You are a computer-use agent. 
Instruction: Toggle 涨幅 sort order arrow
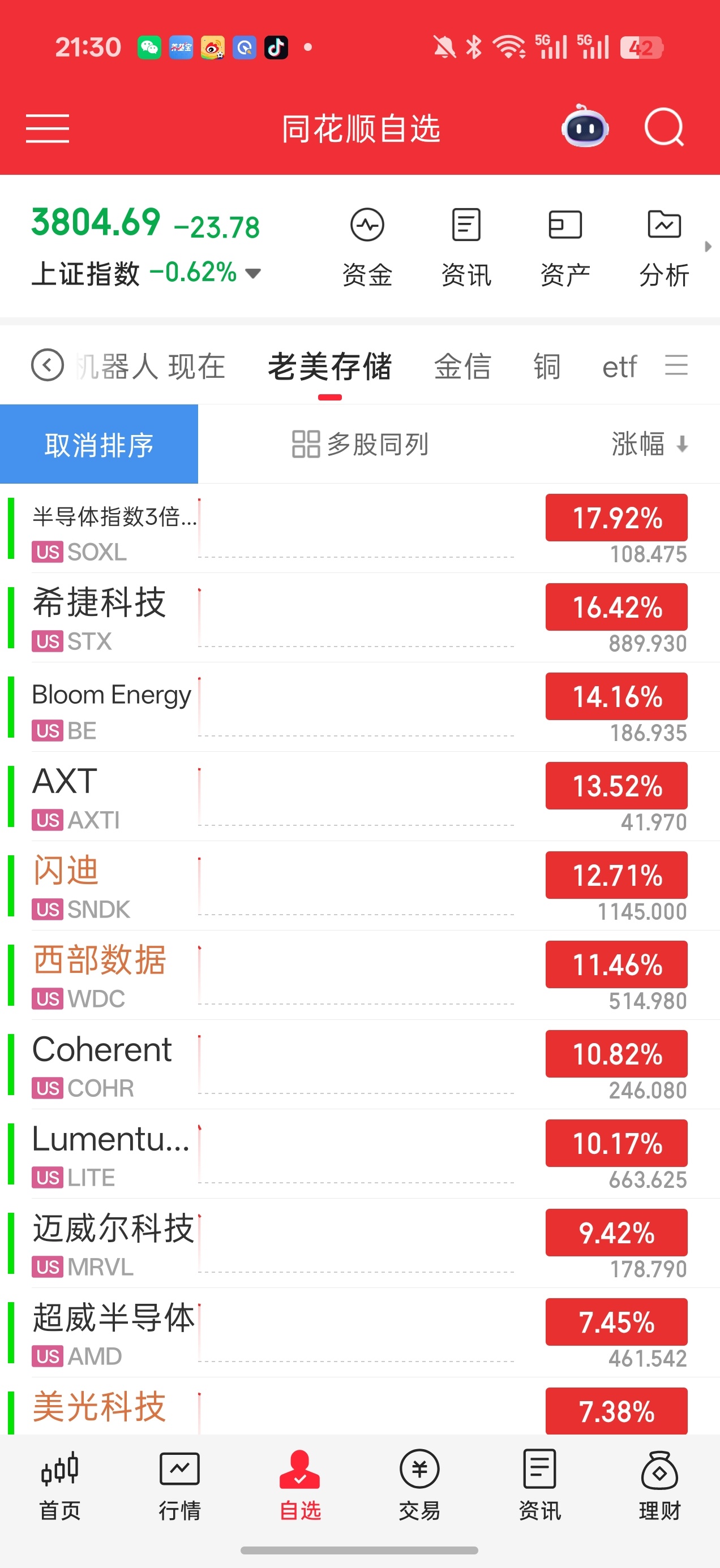682,445
